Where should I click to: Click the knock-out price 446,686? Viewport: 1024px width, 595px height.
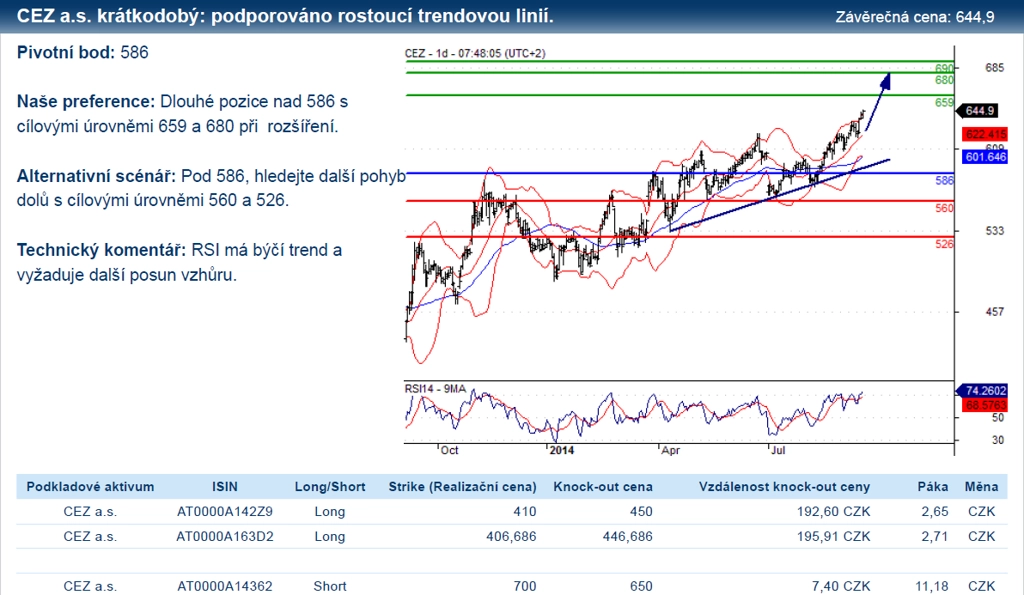628,536
